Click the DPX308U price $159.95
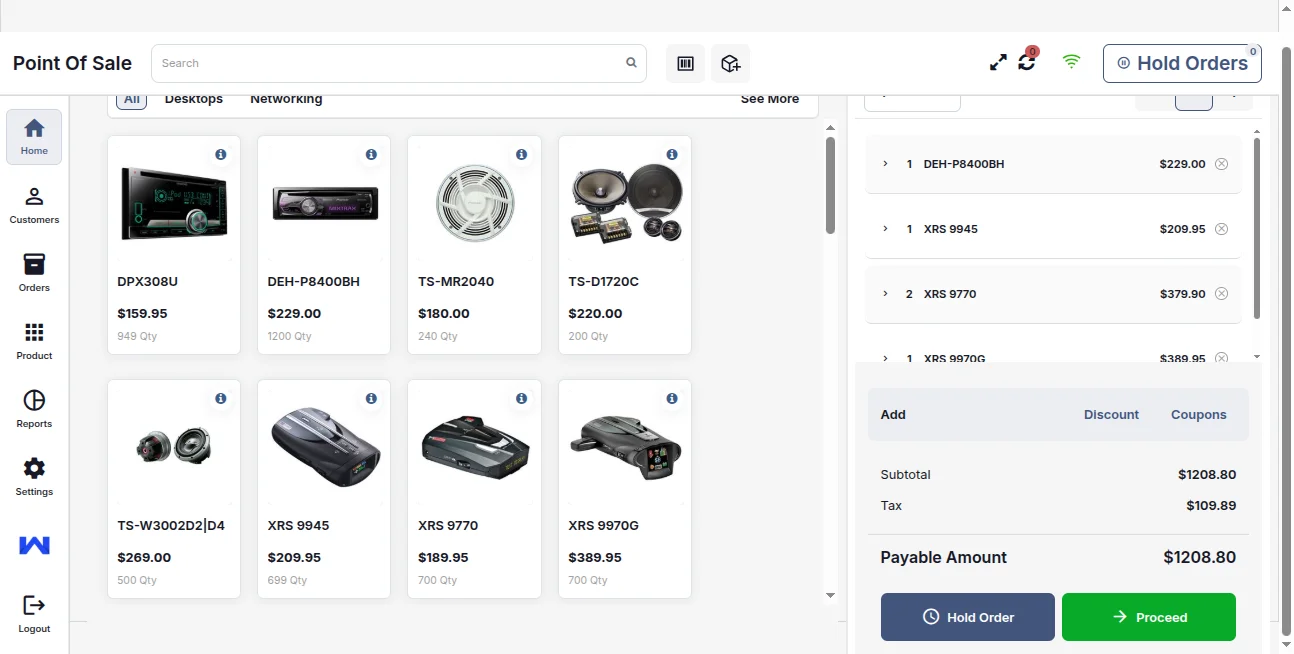The image size is (1294, 654). click(x=142, y=313)
